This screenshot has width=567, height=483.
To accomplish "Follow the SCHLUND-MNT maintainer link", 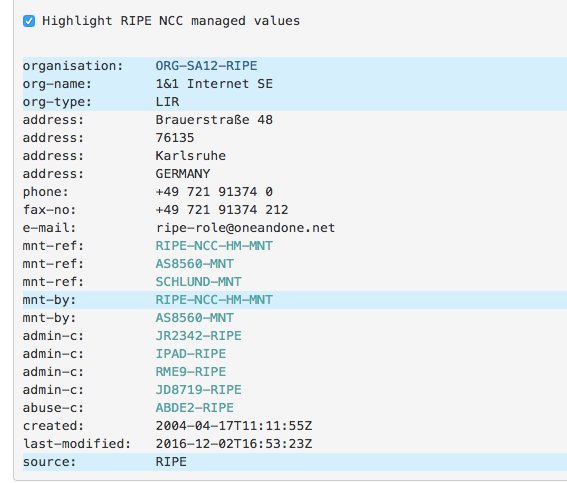I will (199, 282).
